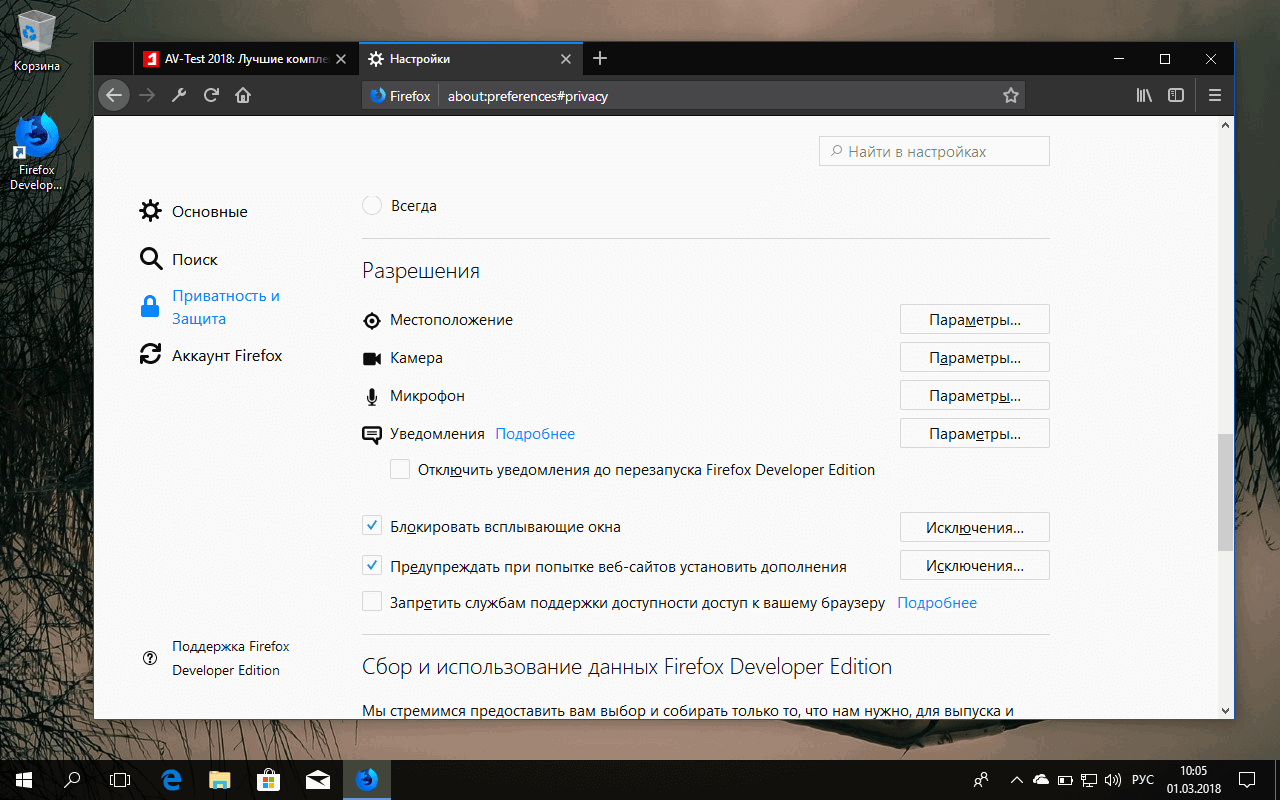Uncheck Блокировать всплывающие окна
Screen dimensions: 1280x800
372,525
